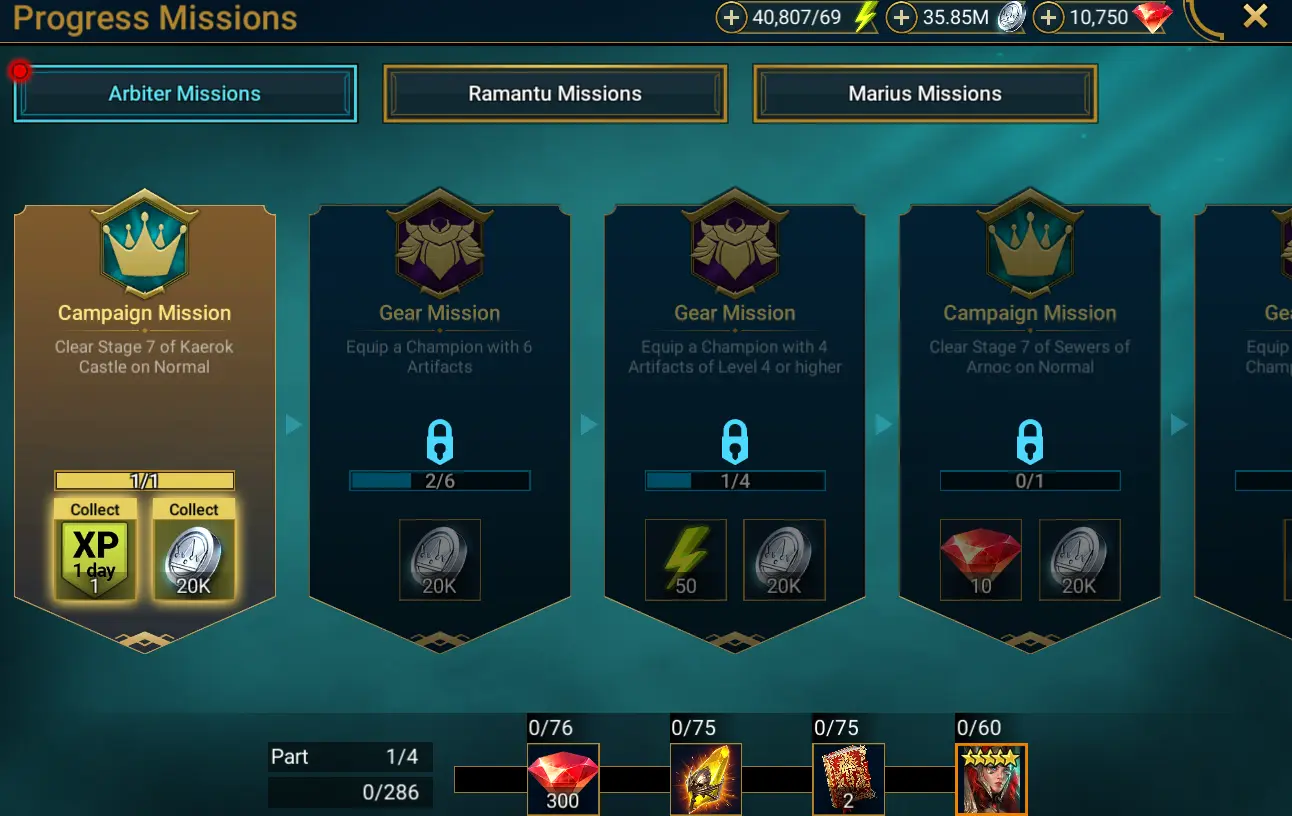Tap the two skill tomes milestone reward
Image resolution: width=1292 pixels, height=816 pixels.
point(848,779)
